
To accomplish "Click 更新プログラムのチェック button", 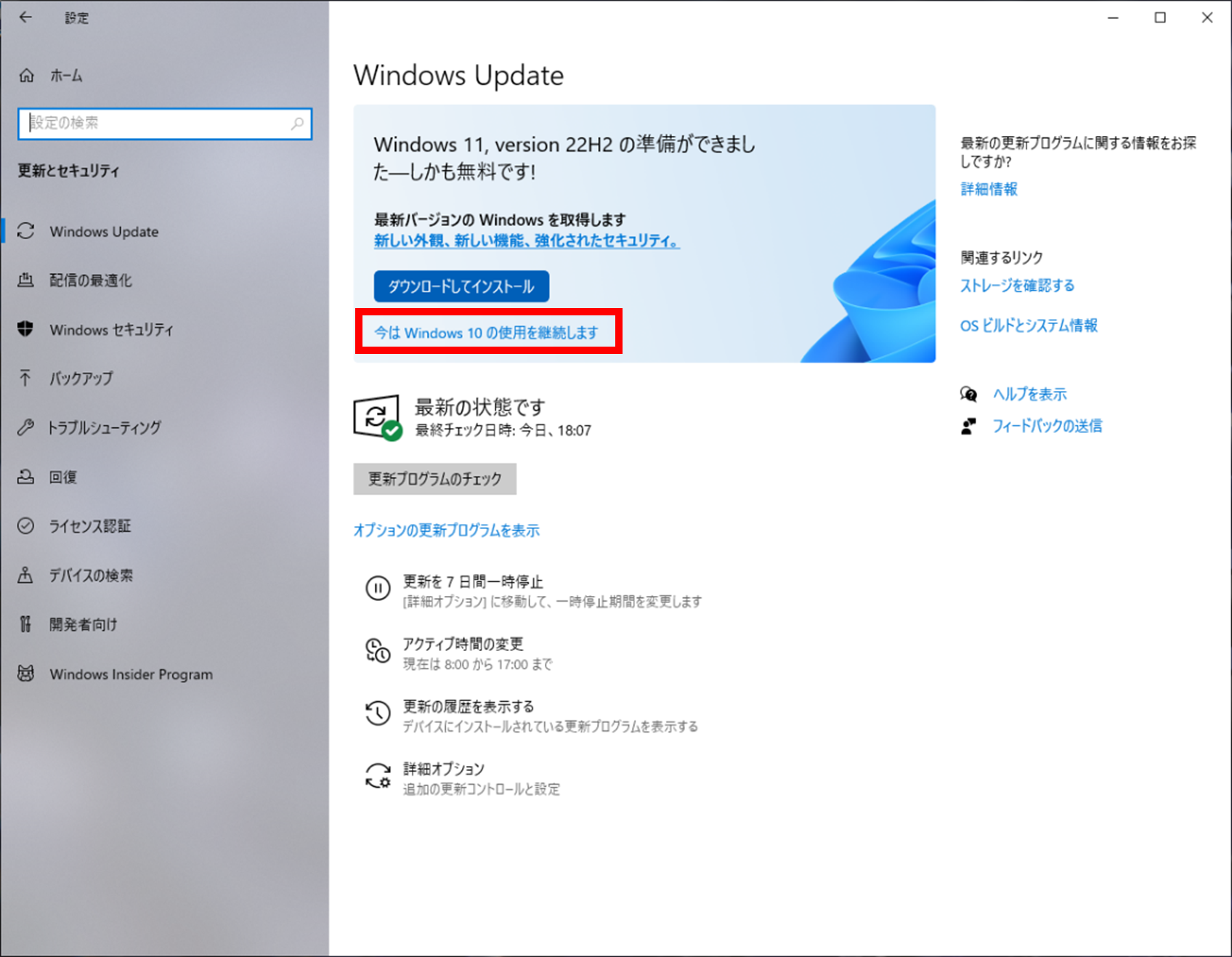I will [x=434, y=479].
